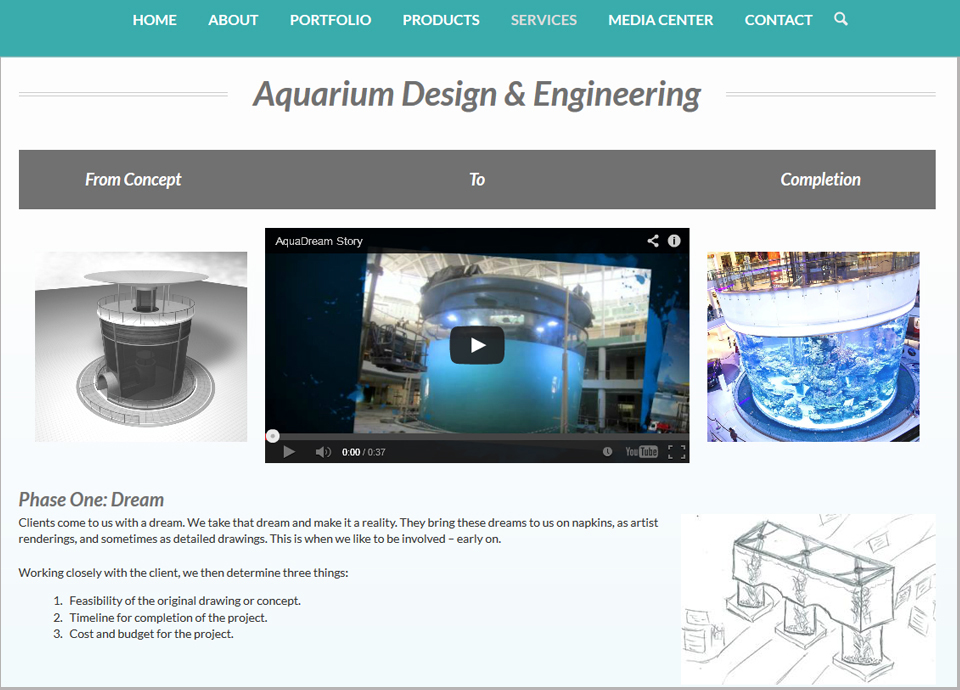Viewport: 960px width, 690px height.
Task: Click the AquaDream Story video title
Action: point(319,241)
